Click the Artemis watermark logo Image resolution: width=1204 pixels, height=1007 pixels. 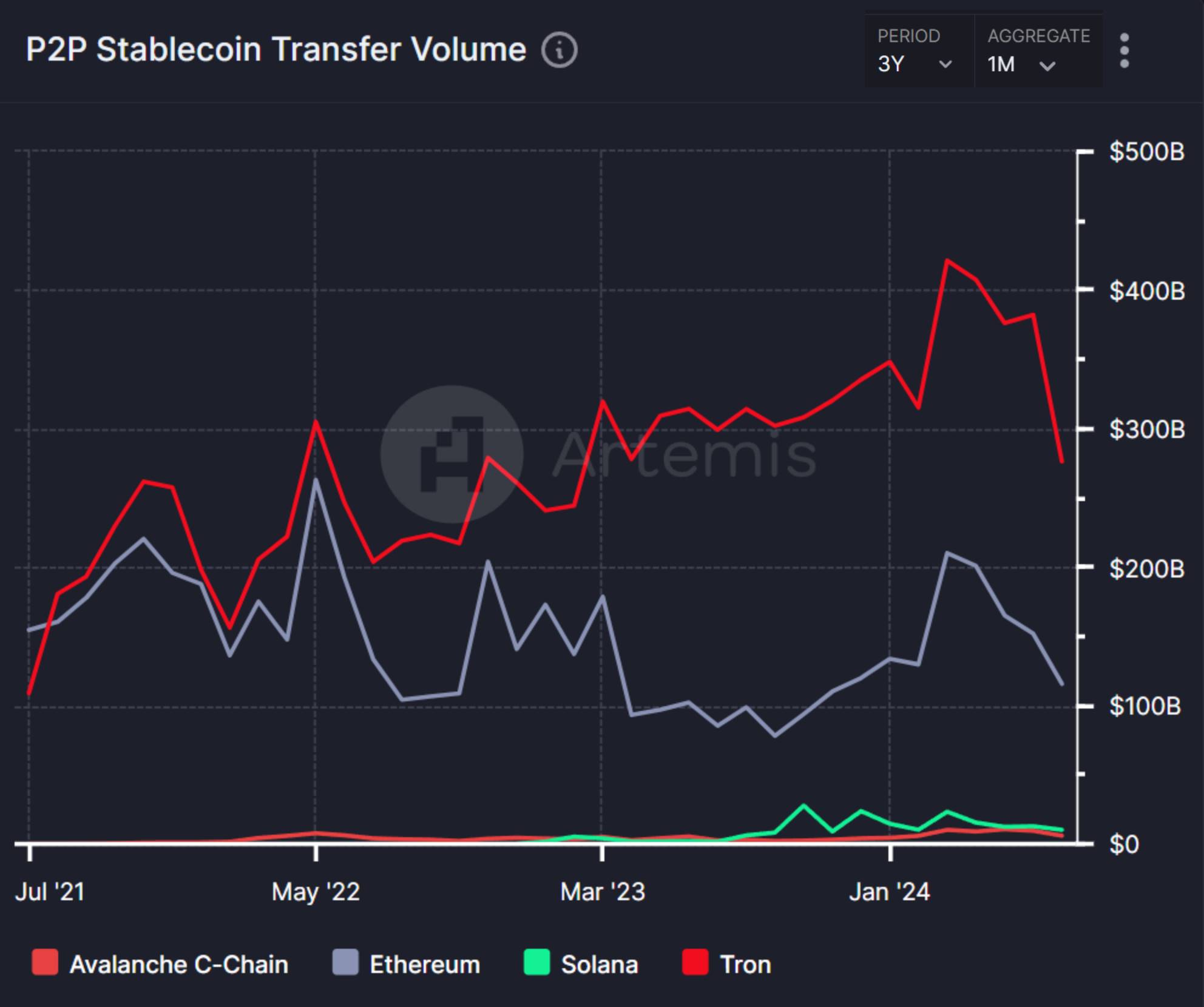pyautogui.click(x=451, y=454)
